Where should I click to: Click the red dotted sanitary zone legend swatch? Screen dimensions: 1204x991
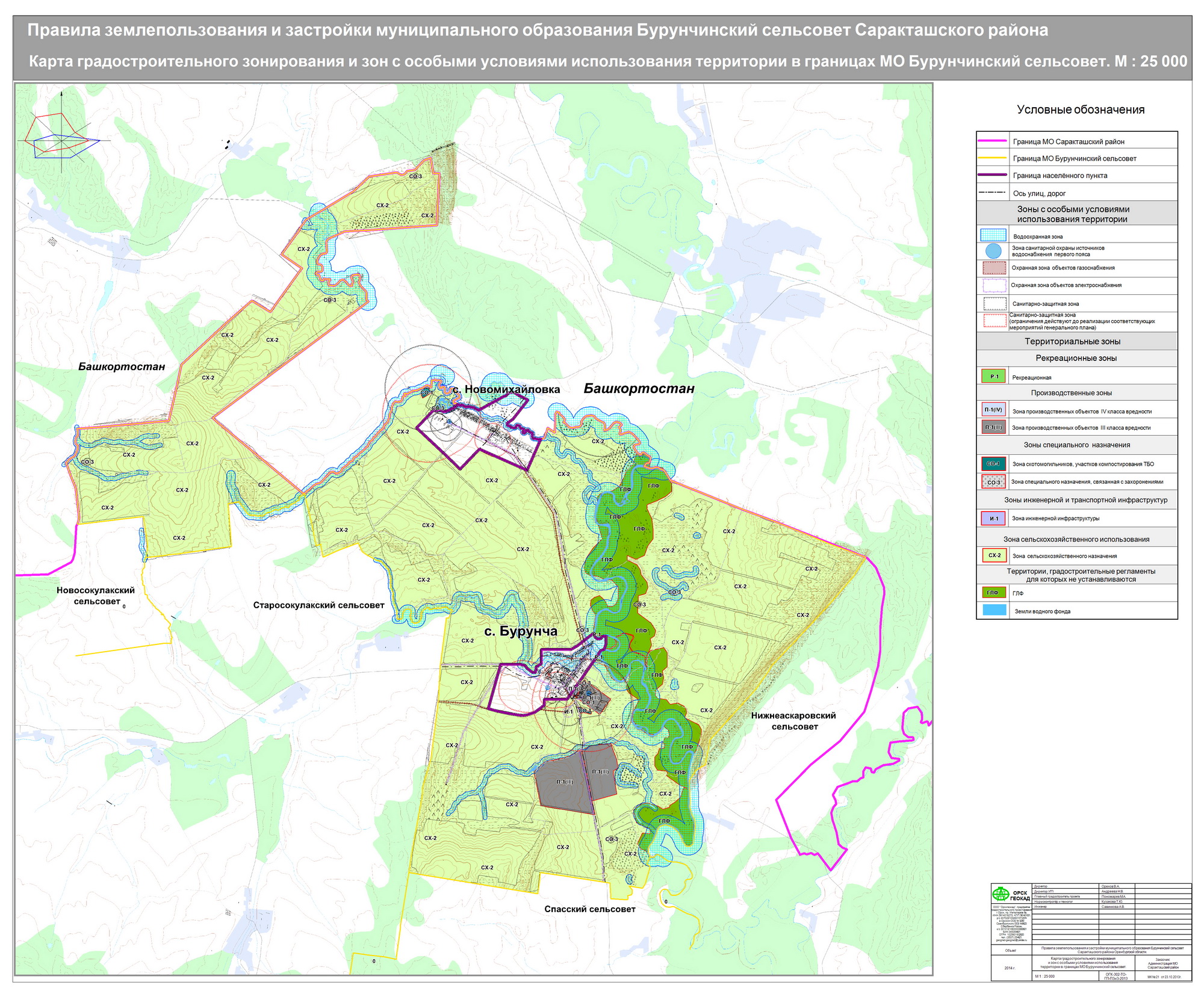995,320
